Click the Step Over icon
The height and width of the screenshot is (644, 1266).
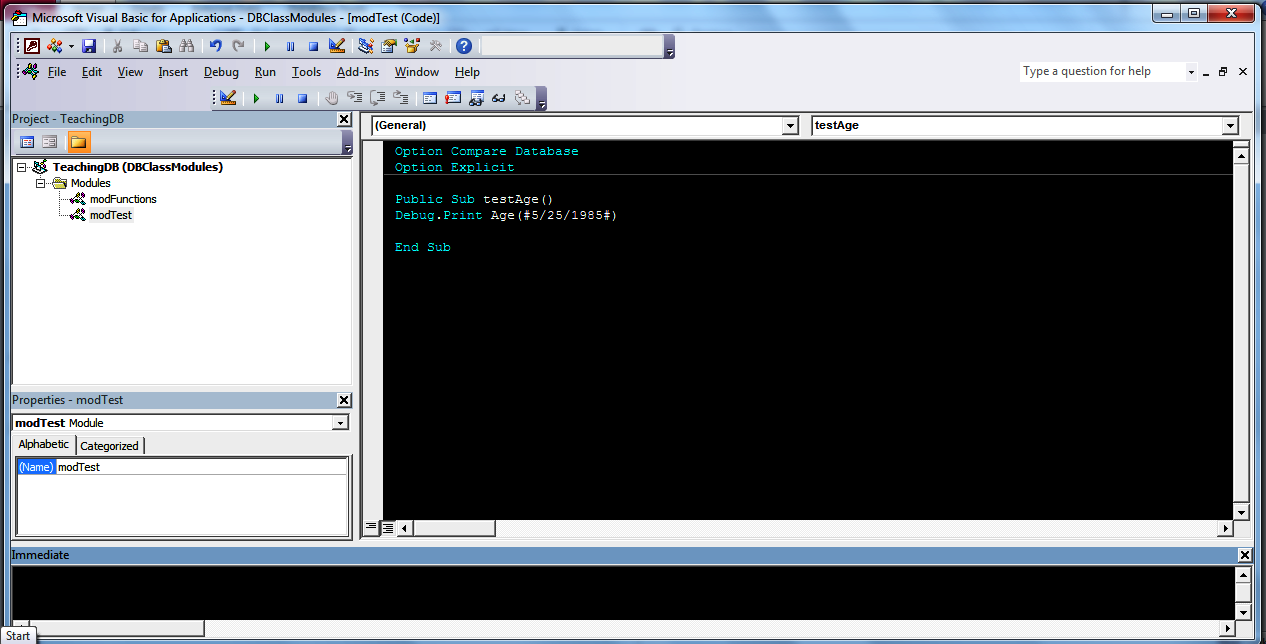pyautogui.click(x=377, y=98)
